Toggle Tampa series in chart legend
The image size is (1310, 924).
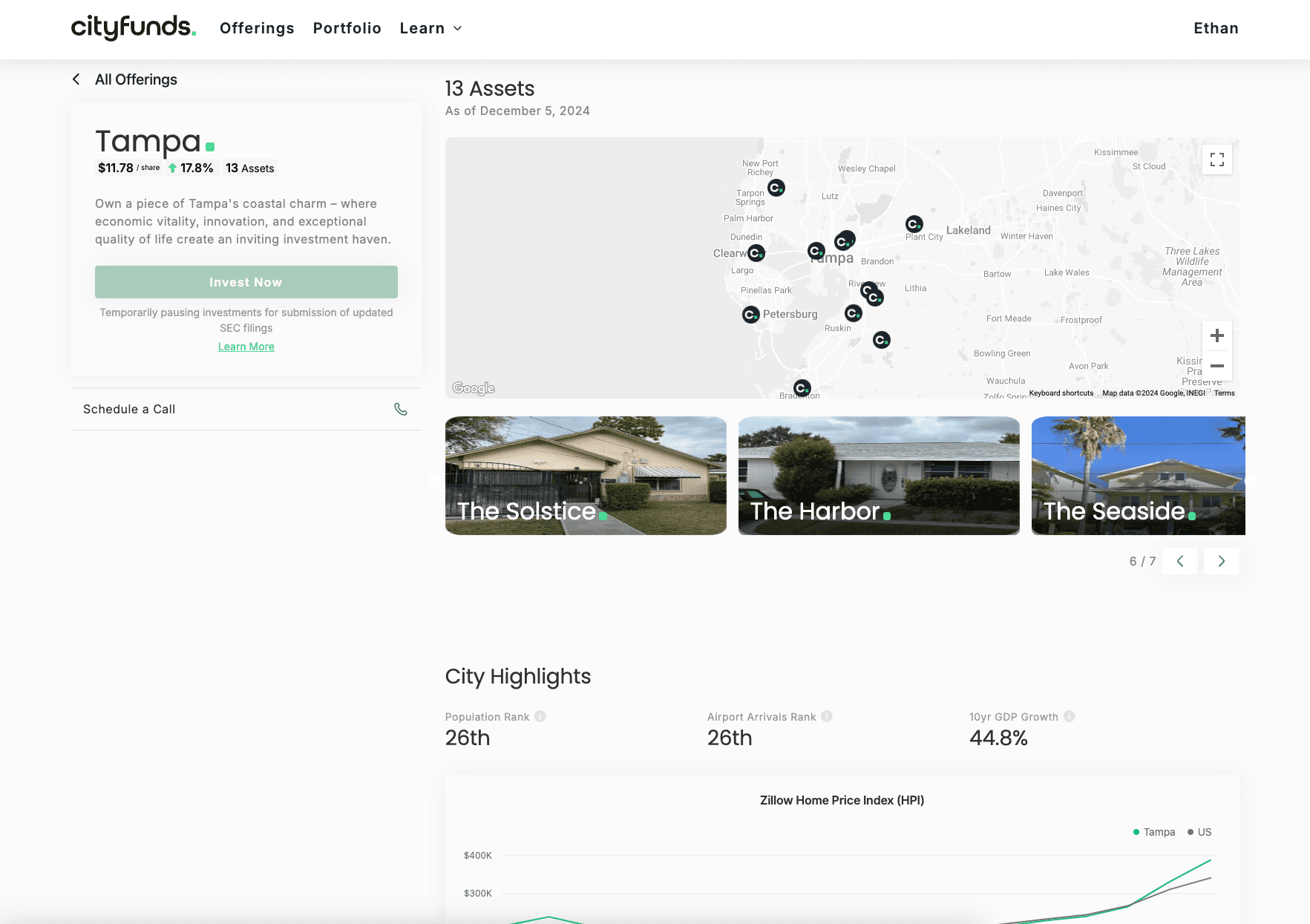[1154, 832]
